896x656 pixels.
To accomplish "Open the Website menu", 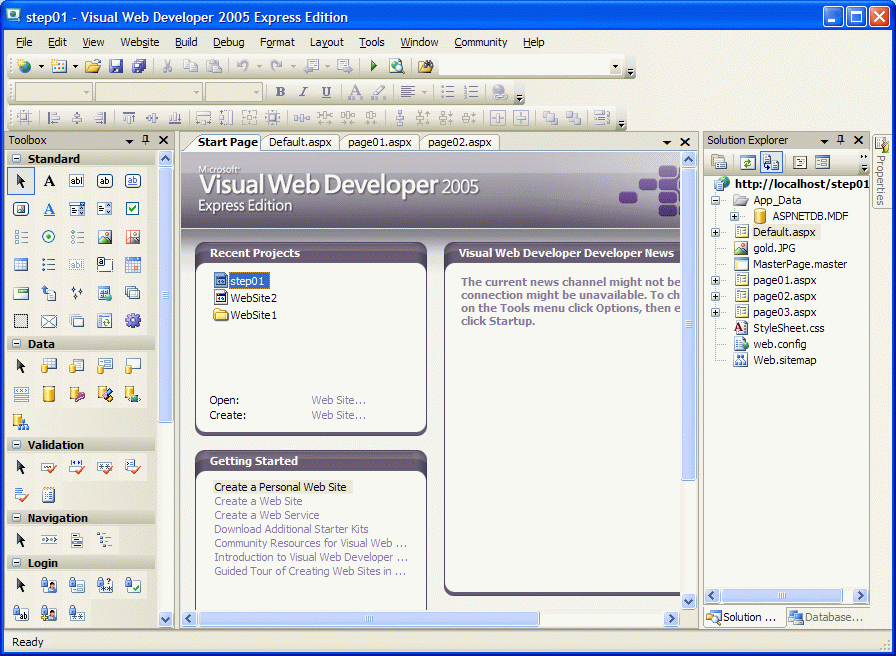I will click(139, 42).
